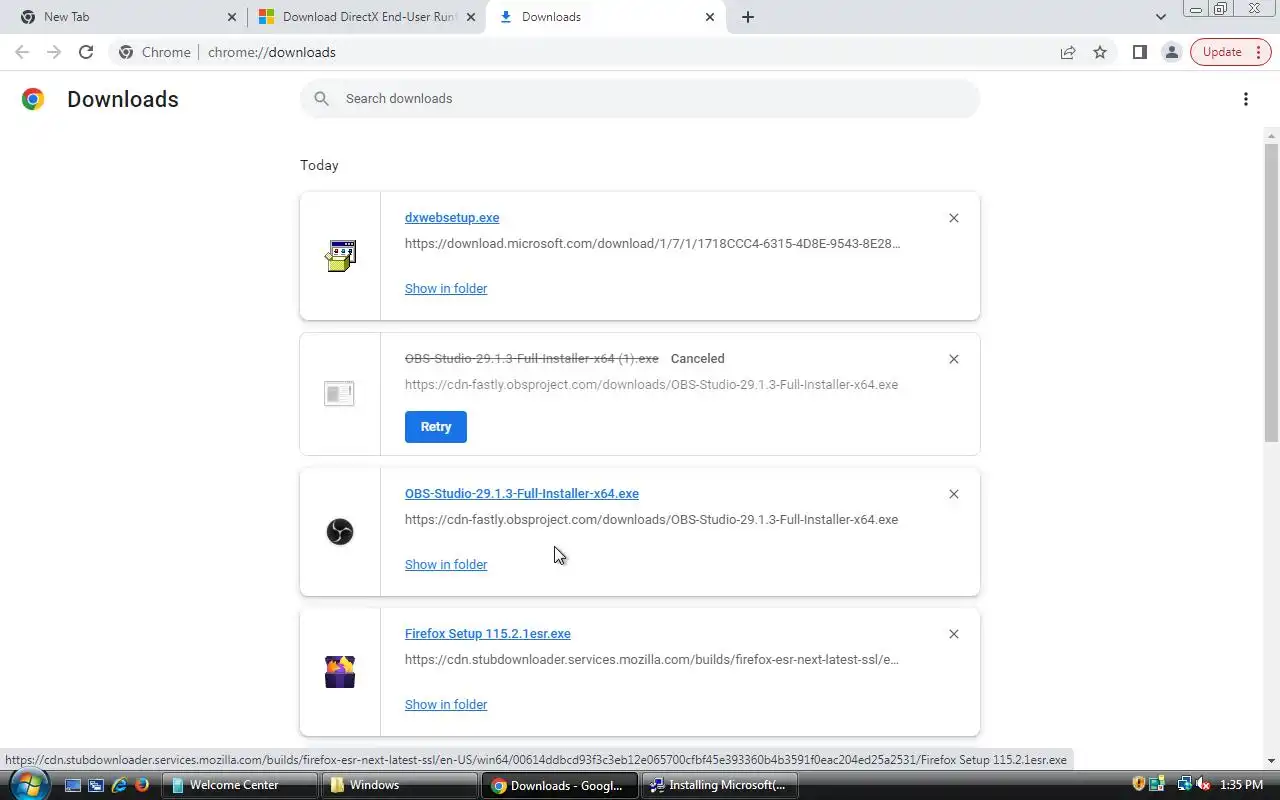Focus the Search downloads field

640,99
